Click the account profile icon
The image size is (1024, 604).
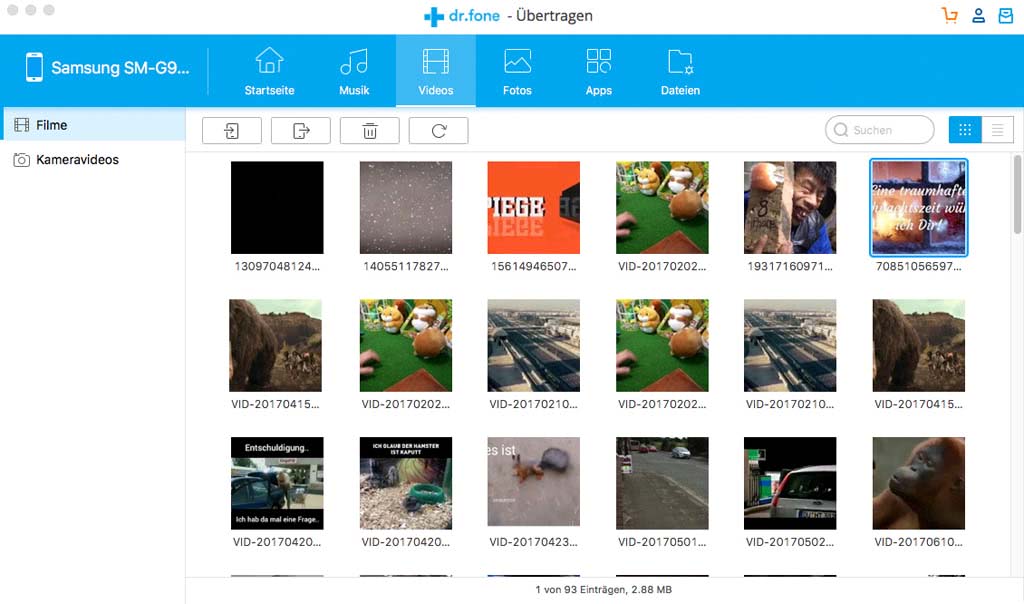978,15
